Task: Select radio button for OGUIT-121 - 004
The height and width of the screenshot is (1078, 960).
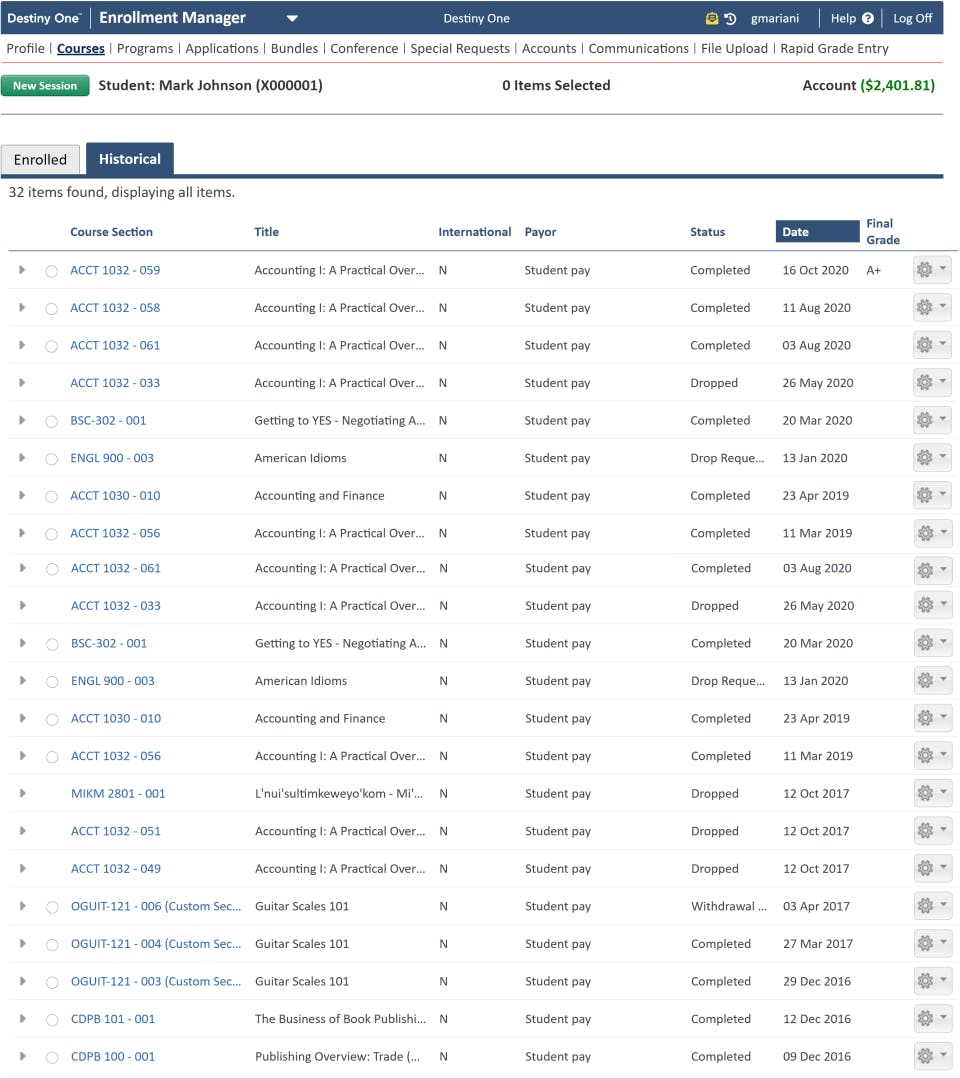Action: tap(52, 945)
